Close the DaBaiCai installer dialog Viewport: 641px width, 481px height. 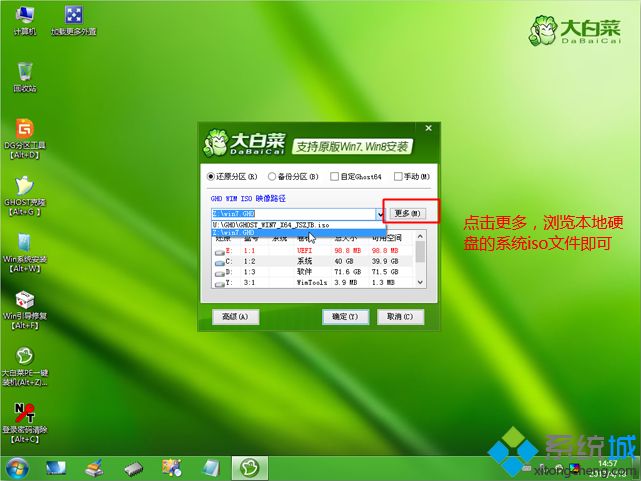coord(428,128)
